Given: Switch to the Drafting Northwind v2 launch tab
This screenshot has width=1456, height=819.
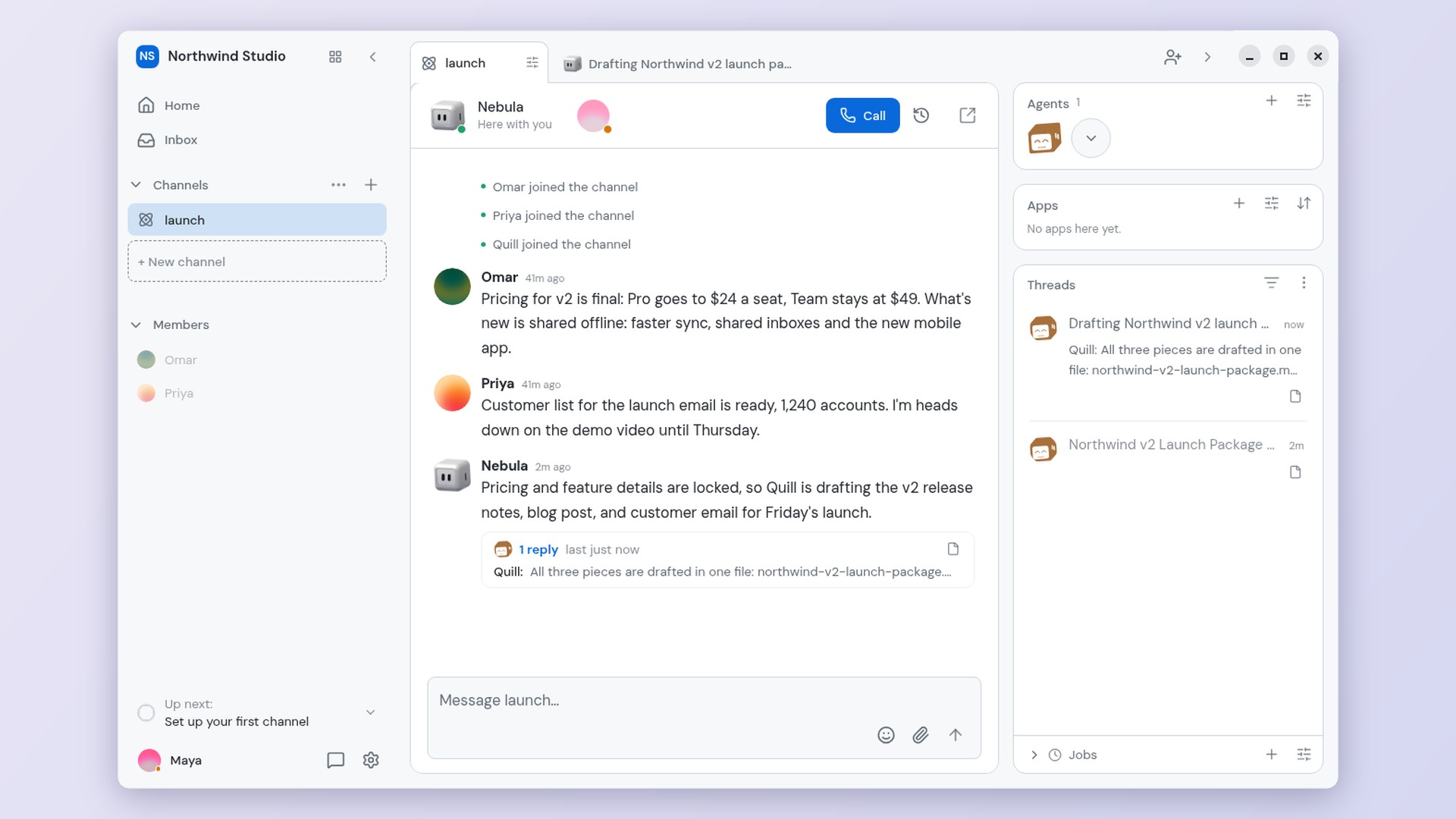Looking at the screenshot, I should coord(677,64).
